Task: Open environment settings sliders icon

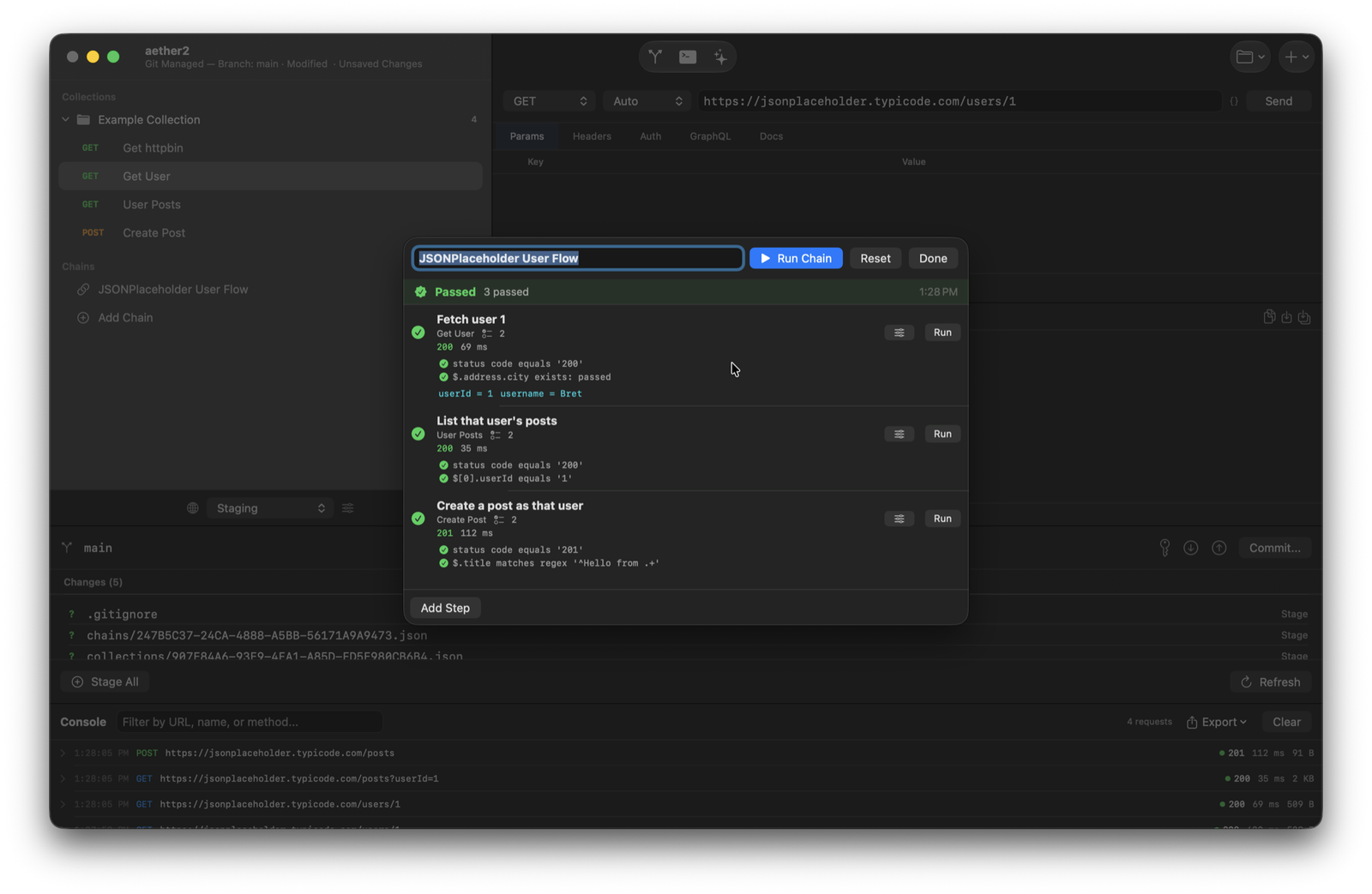Action: pyautogui.click(x=348, y=508)
